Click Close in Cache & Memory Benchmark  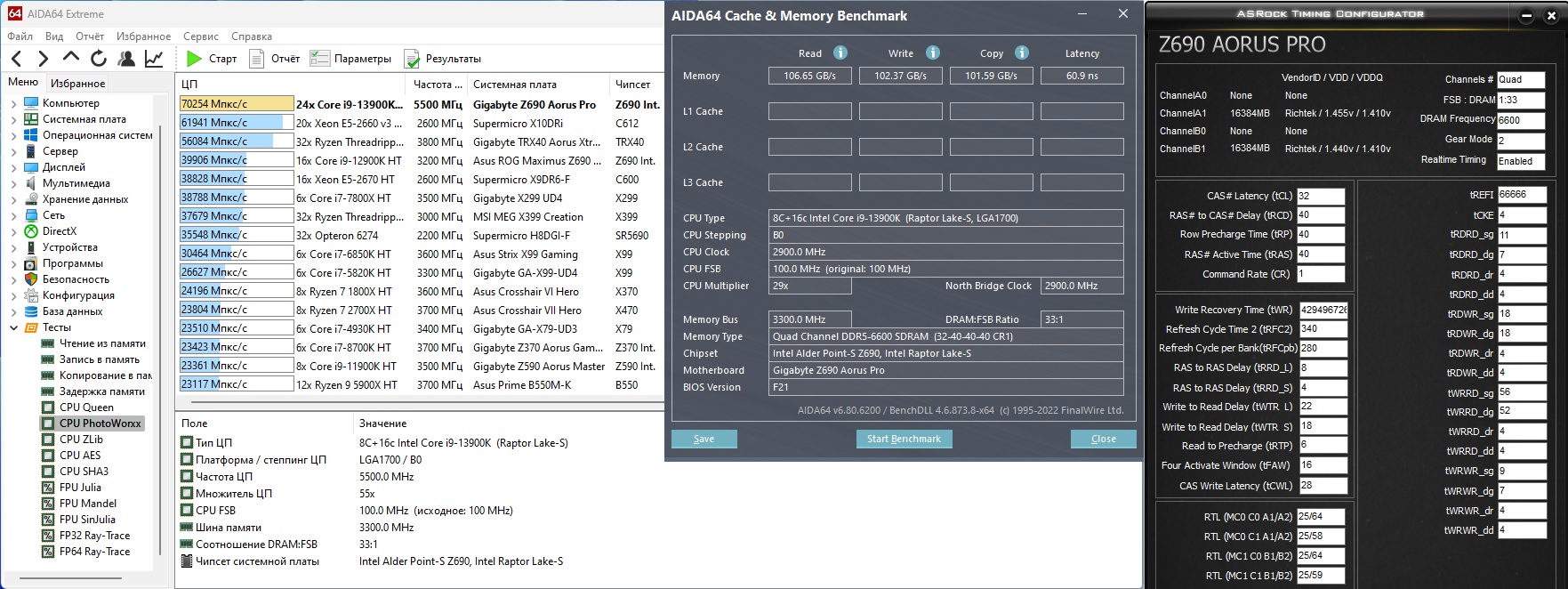point(1104,439)
